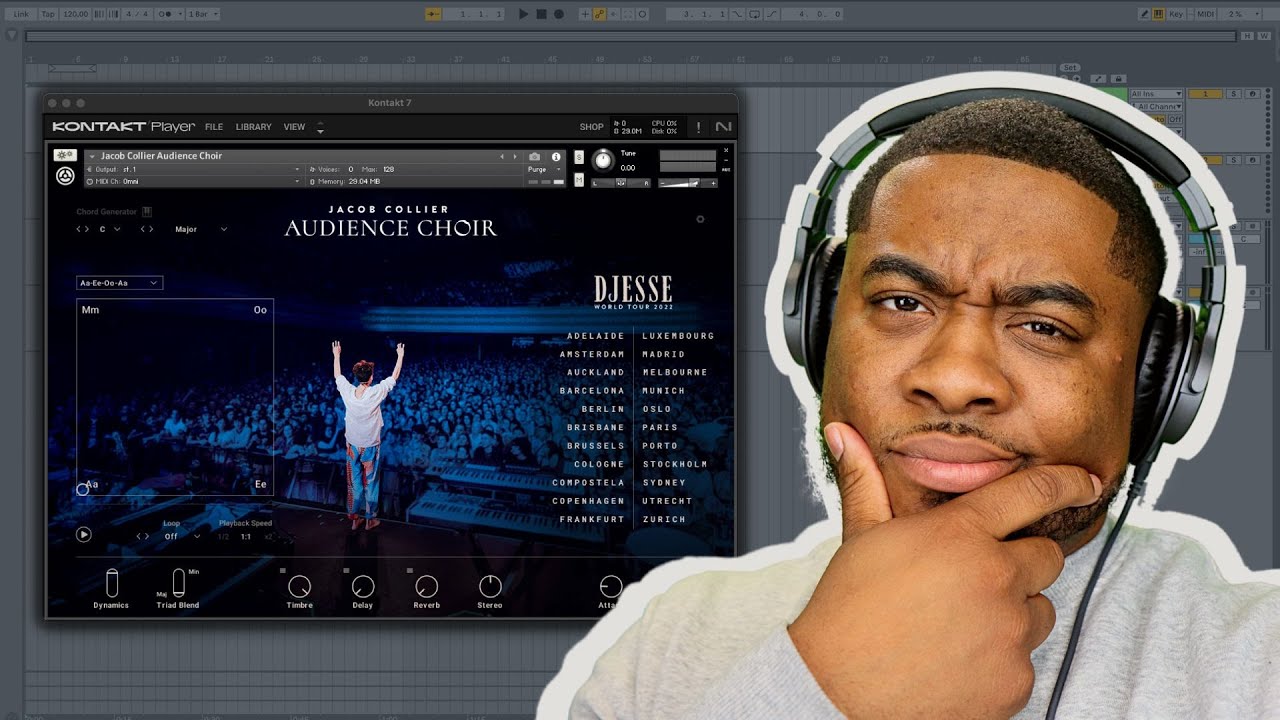Click the Stereo knob
This screenshot has width=1280, height=720.
490,586
